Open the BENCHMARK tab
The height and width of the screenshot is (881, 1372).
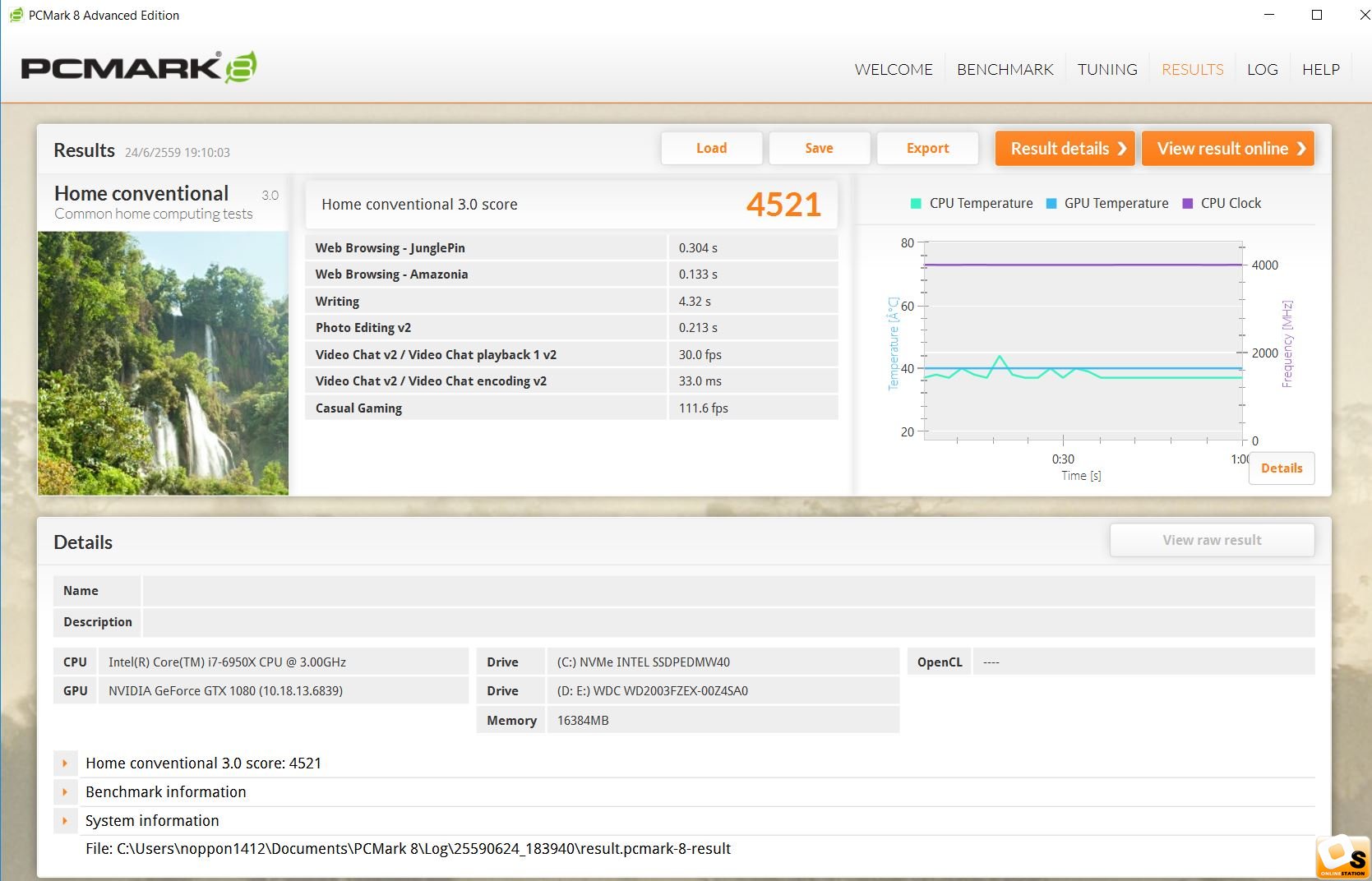point(1005,69)
